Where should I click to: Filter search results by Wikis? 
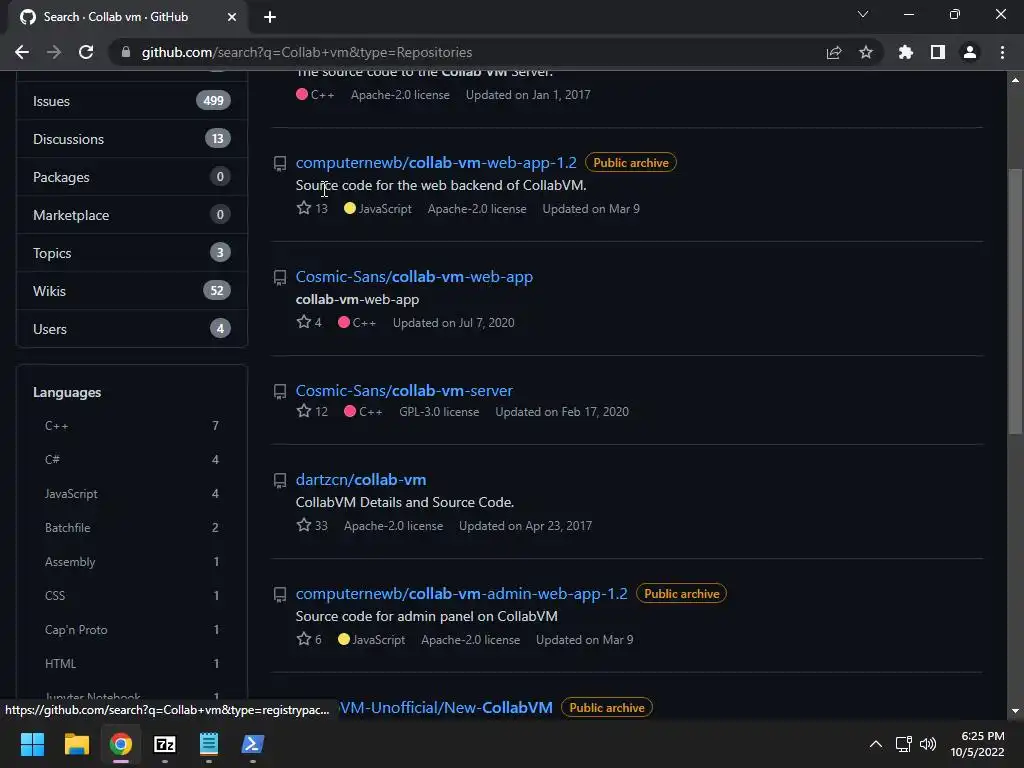coord(132,291)
